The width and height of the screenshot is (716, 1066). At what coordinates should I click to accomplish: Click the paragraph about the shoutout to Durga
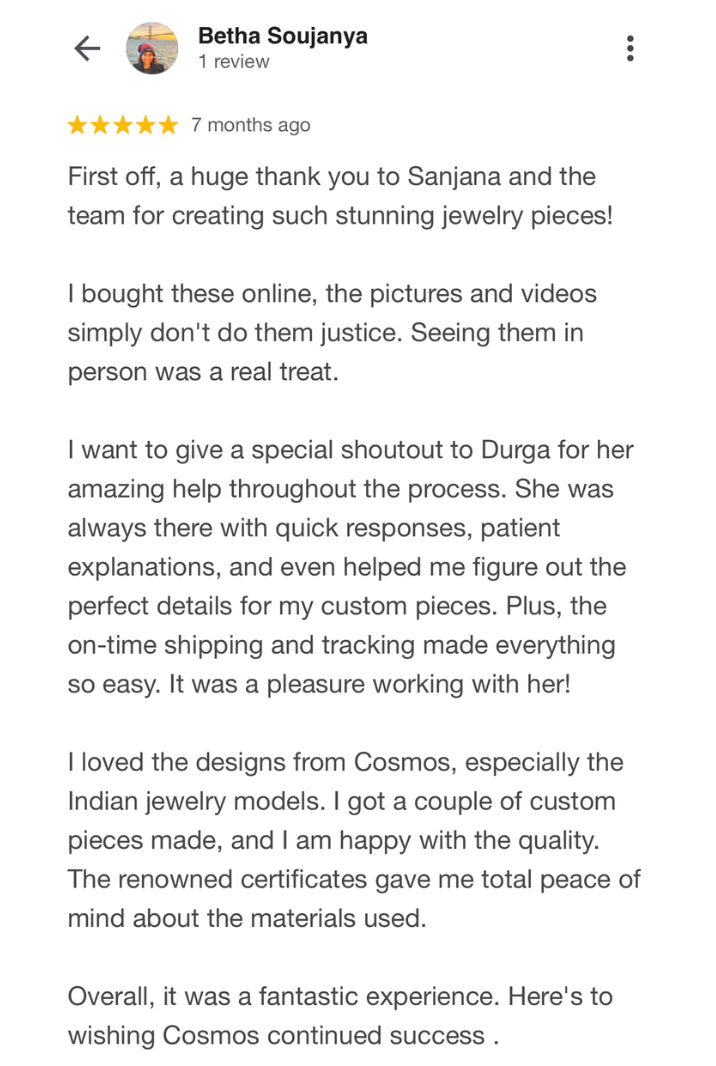(350, 567)
